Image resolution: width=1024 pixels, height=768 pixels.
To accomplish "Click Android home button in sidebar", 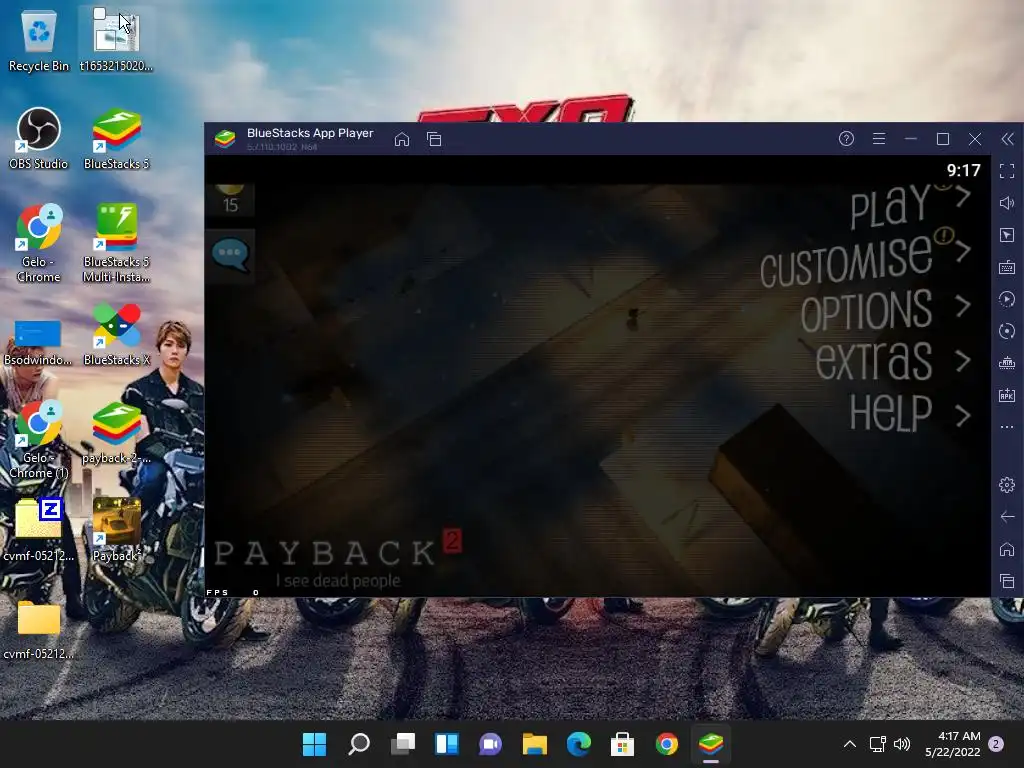I will coord(1007,549).
